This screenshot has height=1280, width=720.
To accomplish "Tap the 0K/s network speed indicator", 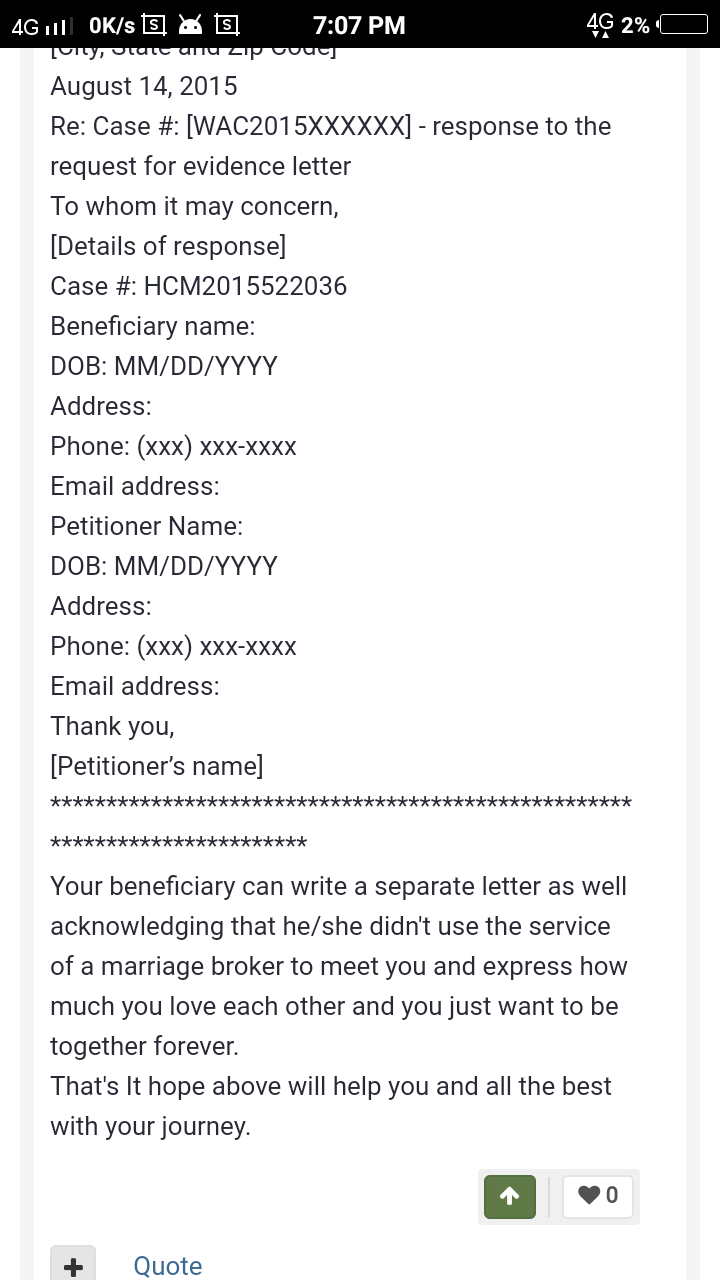I will 112,25.
